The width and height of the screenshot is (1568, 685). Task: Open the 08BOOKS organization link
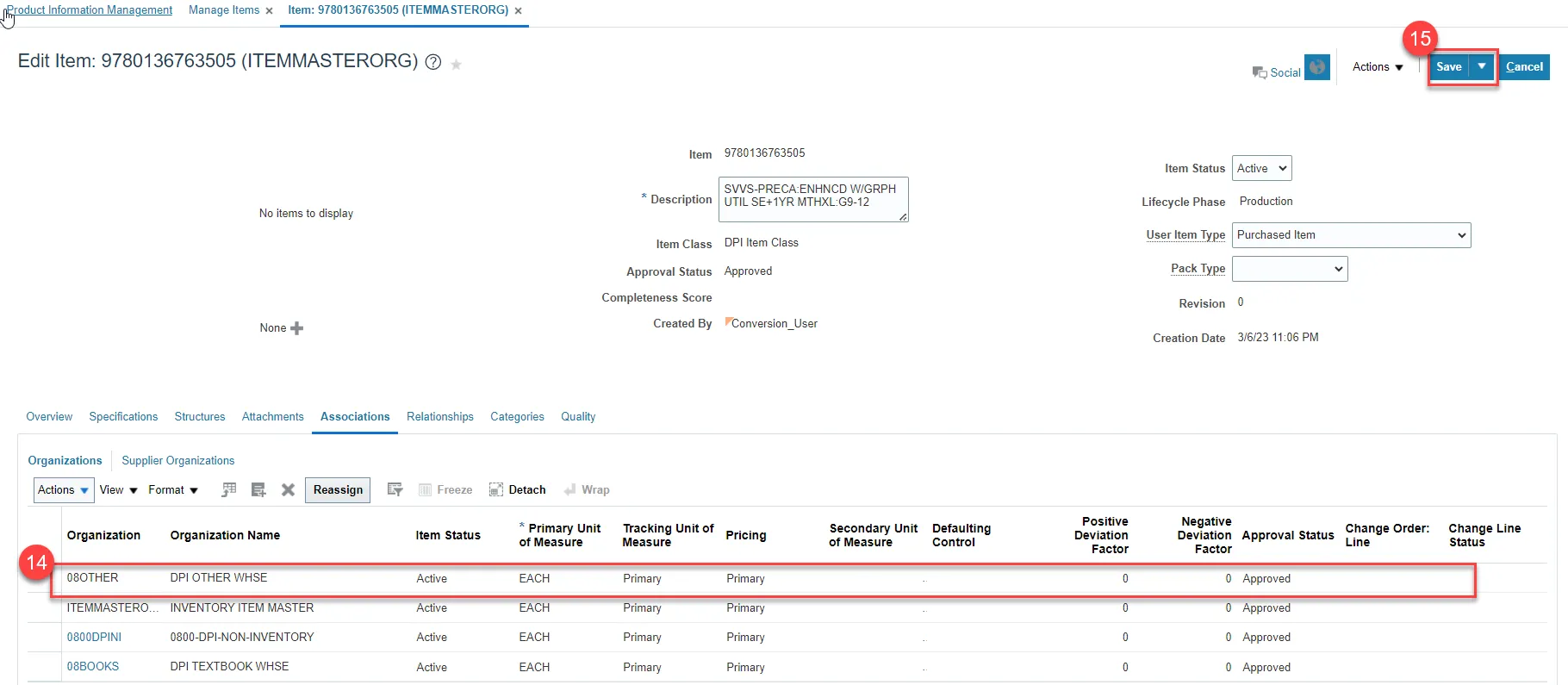(93, 667)
